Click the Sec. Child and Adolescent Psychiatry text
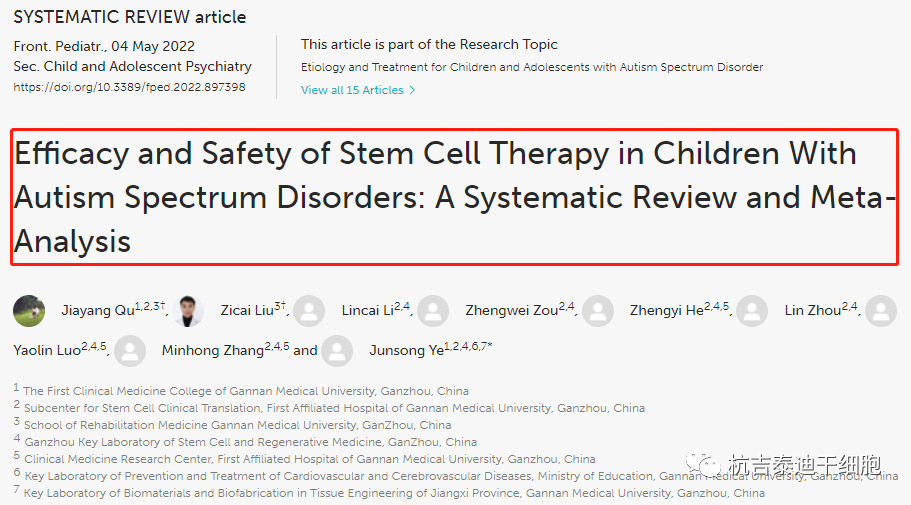Image resolution: width=911 pixels, height=505 pixels. [x=132, y=66]
